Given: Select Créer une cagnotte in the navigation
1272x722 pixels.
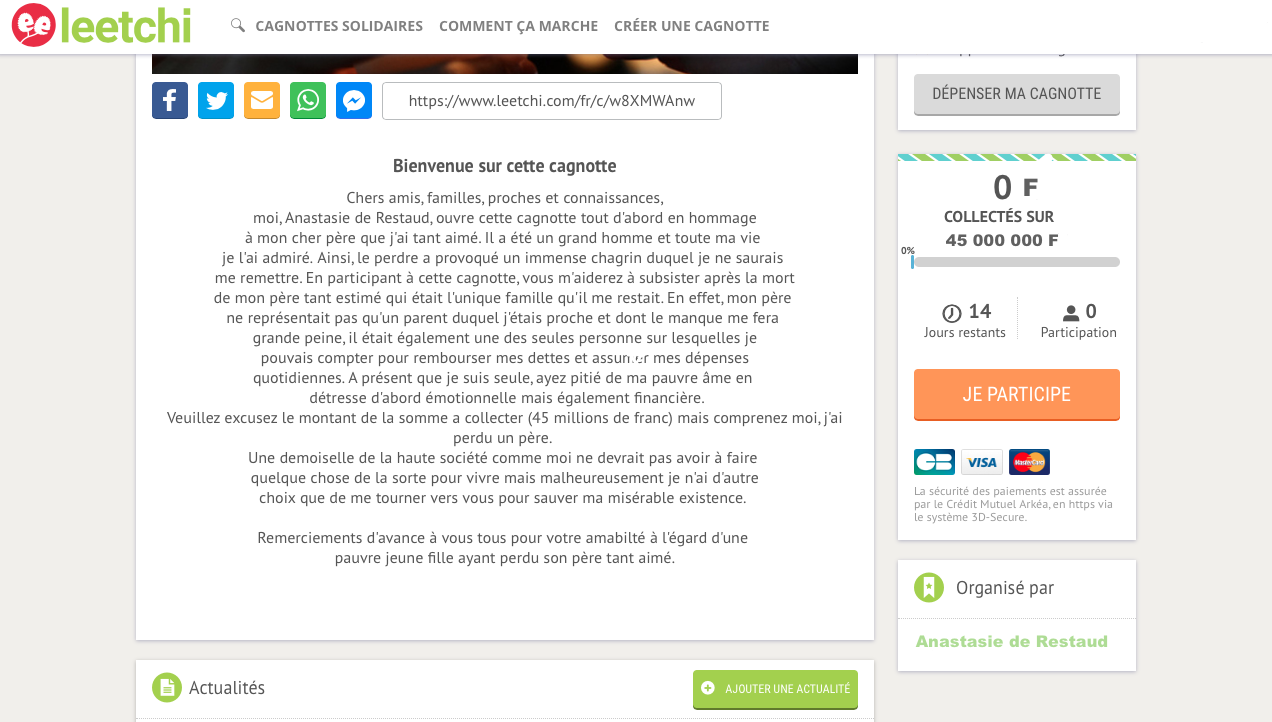Looking at the screenshot, I should click(692, 26).
